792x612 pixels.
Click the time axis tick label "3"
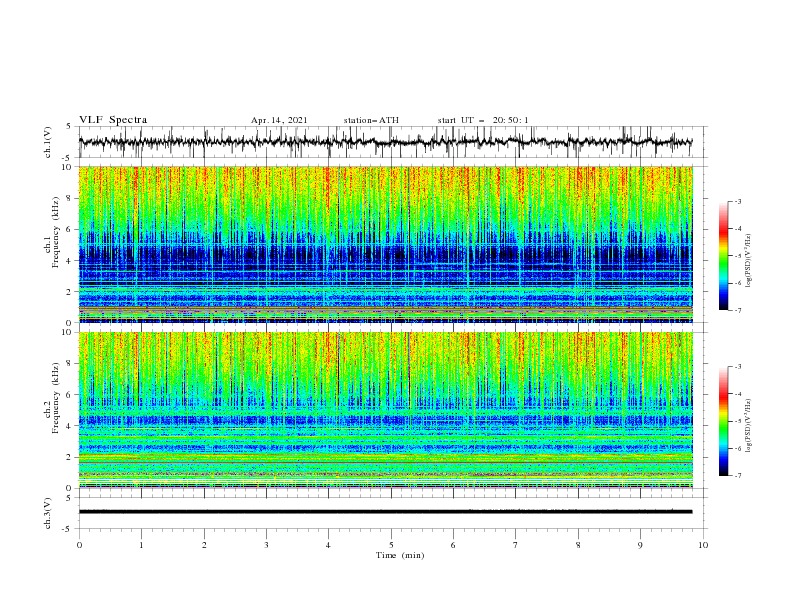point(266,545)
